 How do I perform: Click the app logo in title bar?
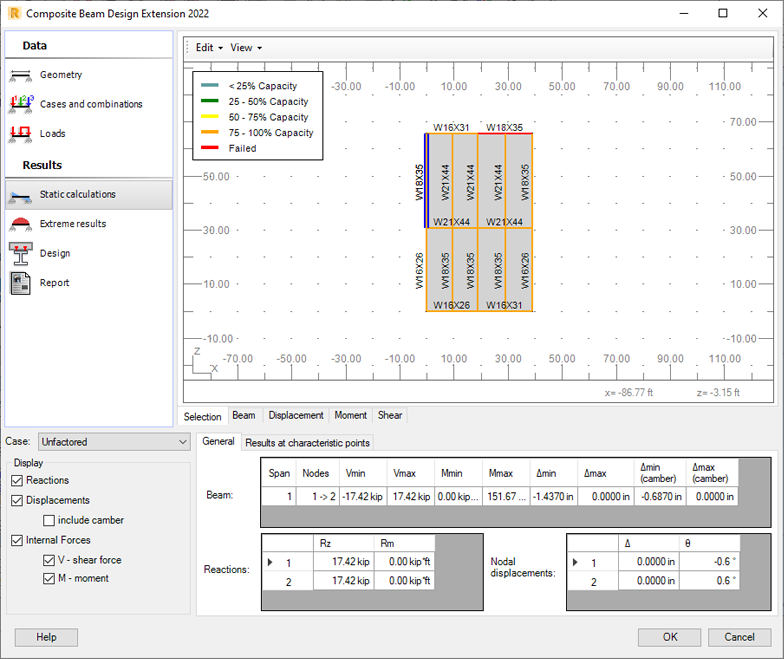point(14,13)
